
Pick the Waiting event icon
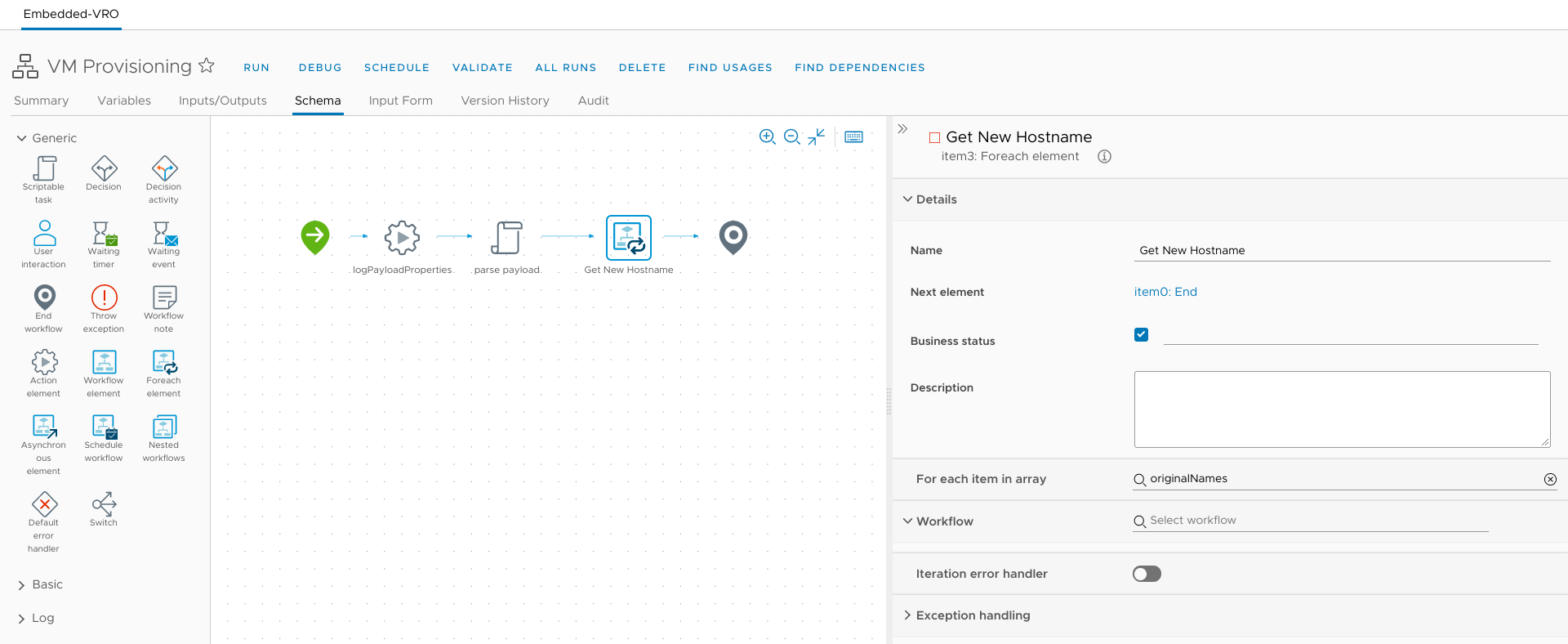pos(164,233)
